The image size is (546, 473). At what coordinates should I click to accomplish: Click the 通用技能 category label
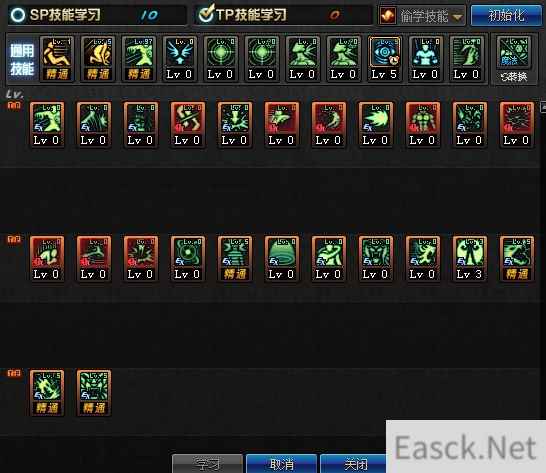tap(22, 60)
